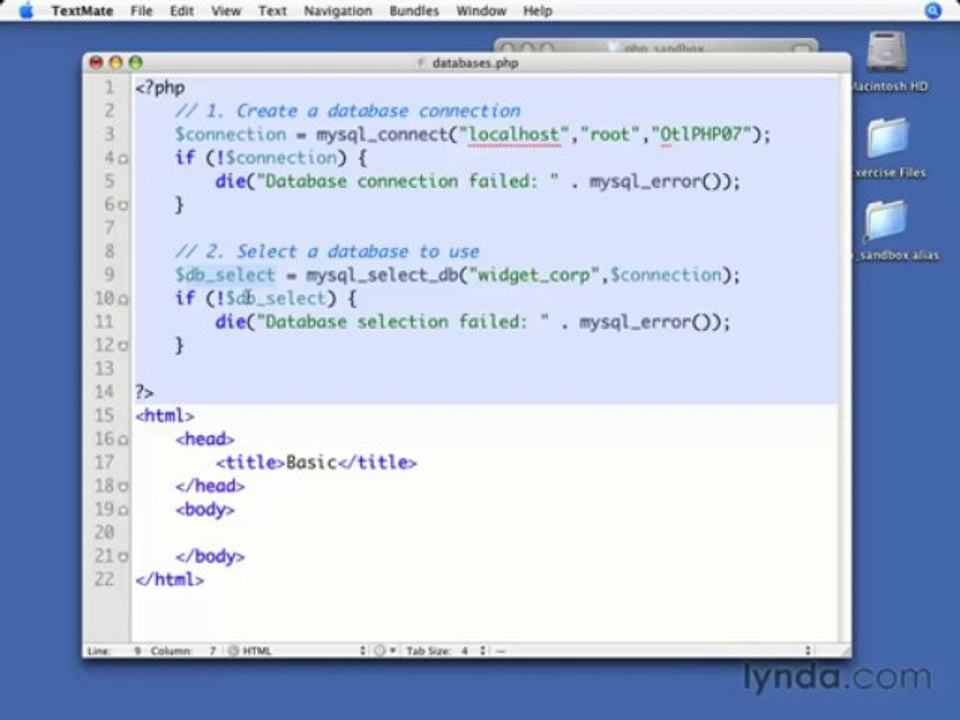The width and height of the screenshot is (960, 720).
Task: Place cursor on empty line 20
Action: [484, 533]
